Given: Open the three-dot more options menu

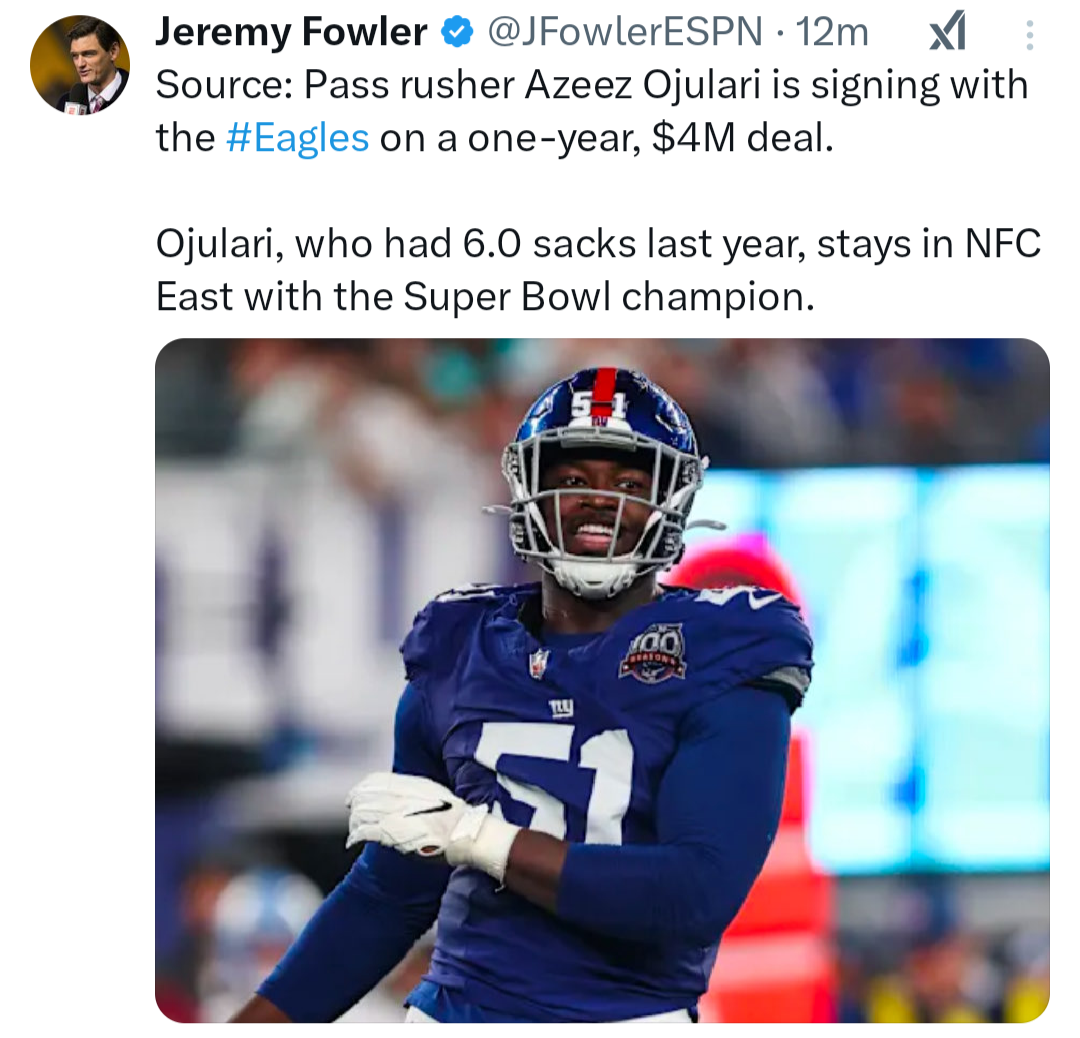Looking at the screenshot, I should (1029, 34).
